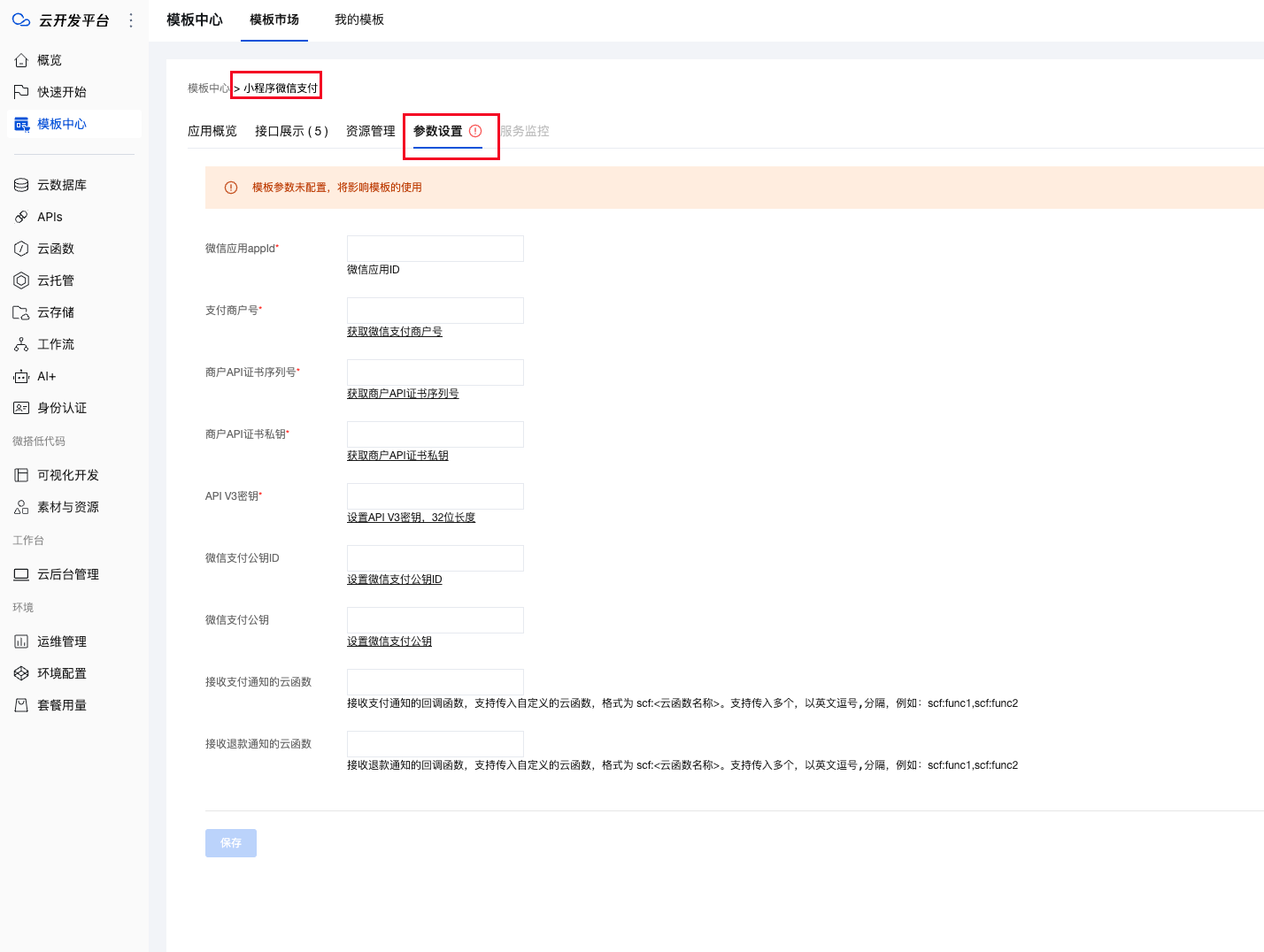
Task: Click the 保存 button
Action: tap(231, 843)
